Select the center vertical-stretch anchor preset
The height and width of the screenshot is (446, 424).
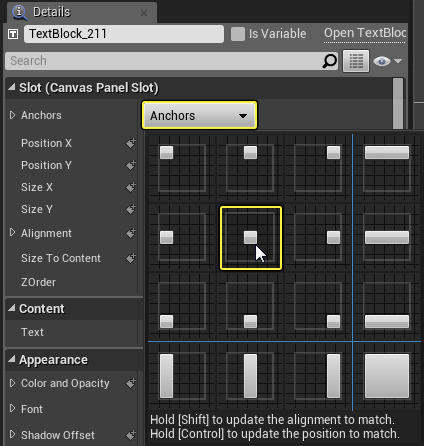250,376
